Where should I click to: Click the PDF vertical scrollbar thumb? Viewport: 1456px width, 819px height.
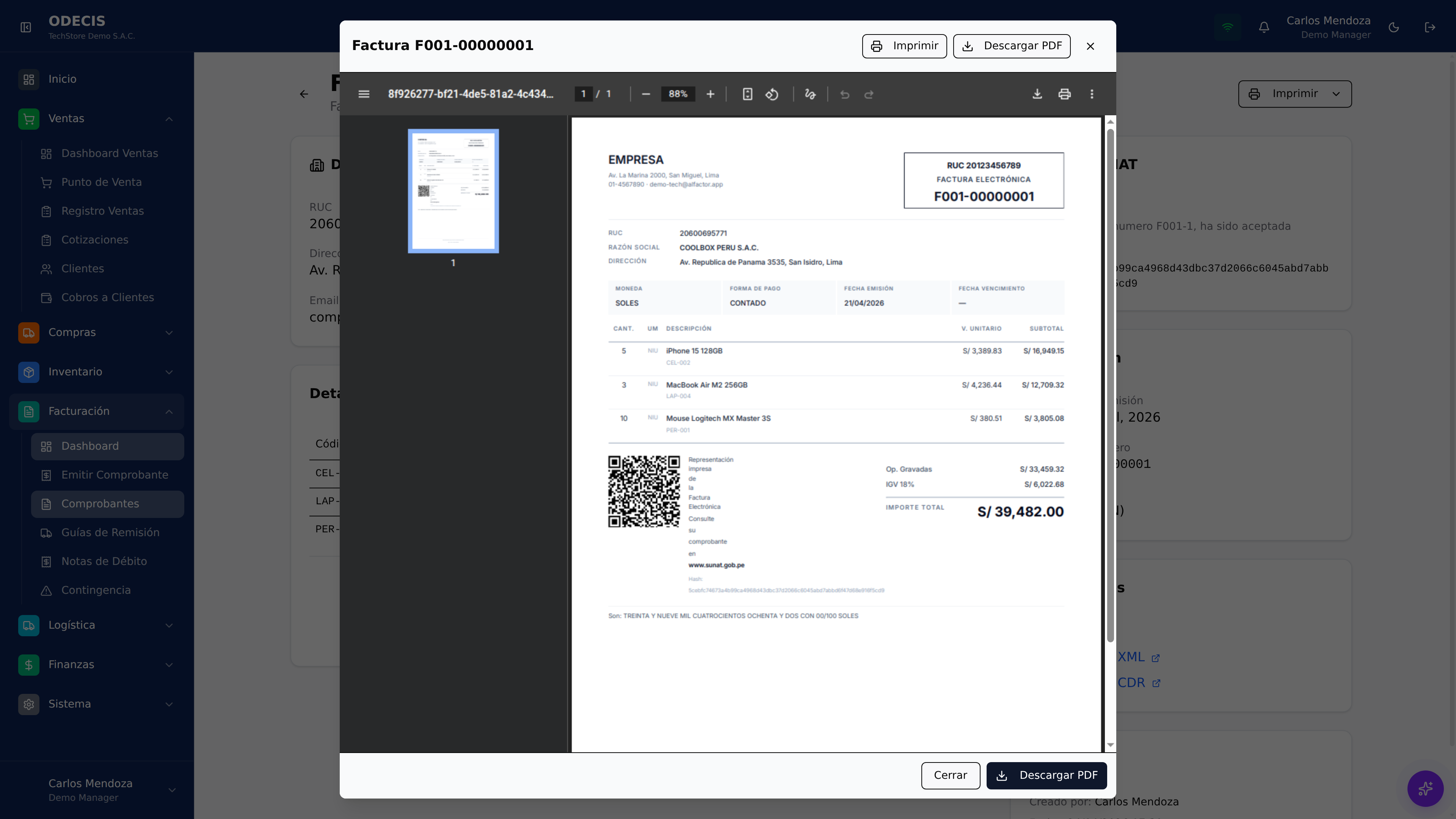pos(1110,386)
